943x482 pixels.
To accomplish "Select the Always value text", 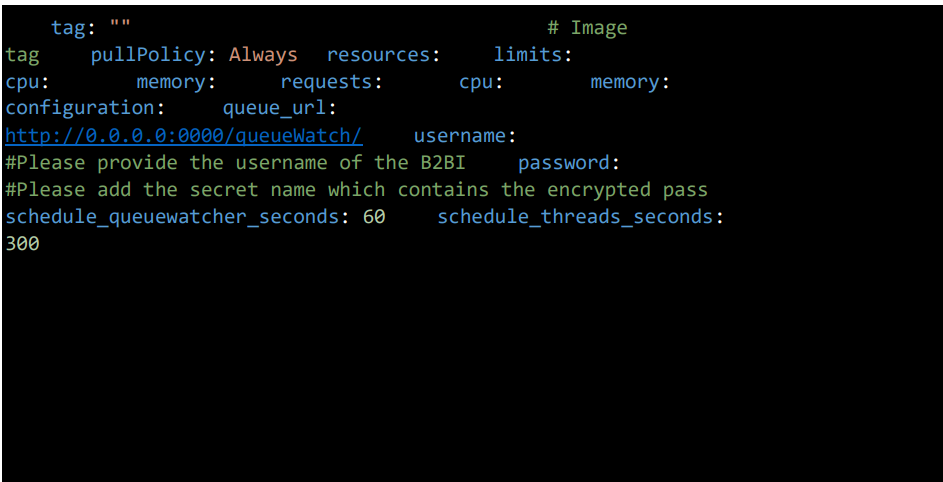I will [263, 55].
